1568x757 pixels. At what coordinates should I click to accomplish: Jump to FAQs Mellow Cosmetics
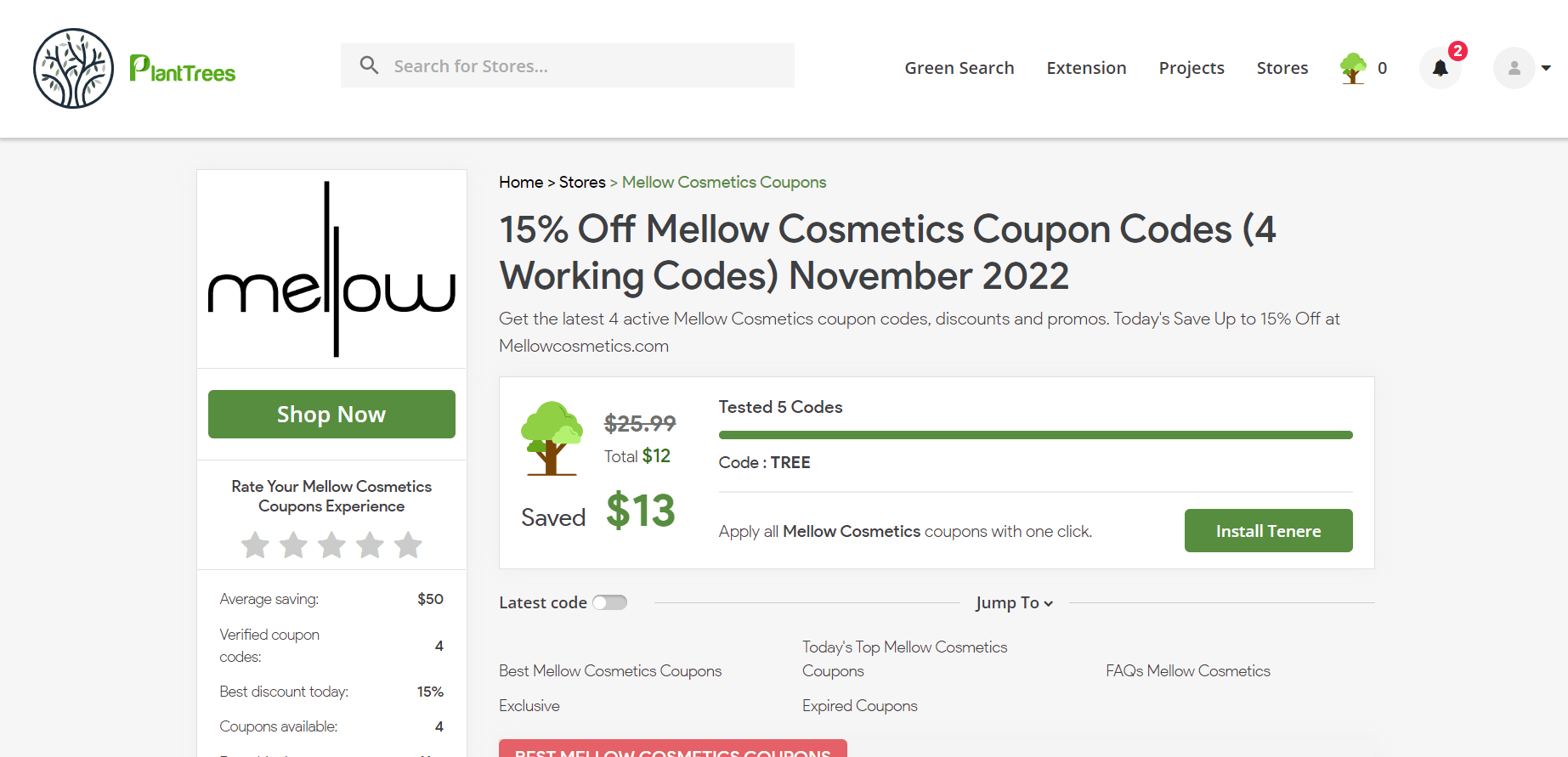[x=1188, y=670]
